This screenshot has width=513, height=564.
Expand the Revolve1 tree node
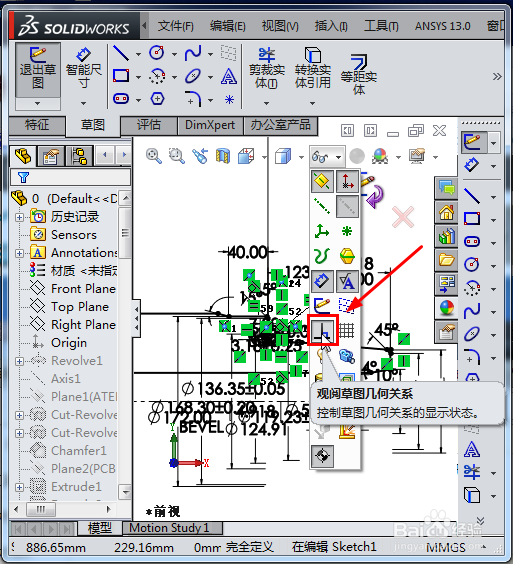click(x=19, y=361)
